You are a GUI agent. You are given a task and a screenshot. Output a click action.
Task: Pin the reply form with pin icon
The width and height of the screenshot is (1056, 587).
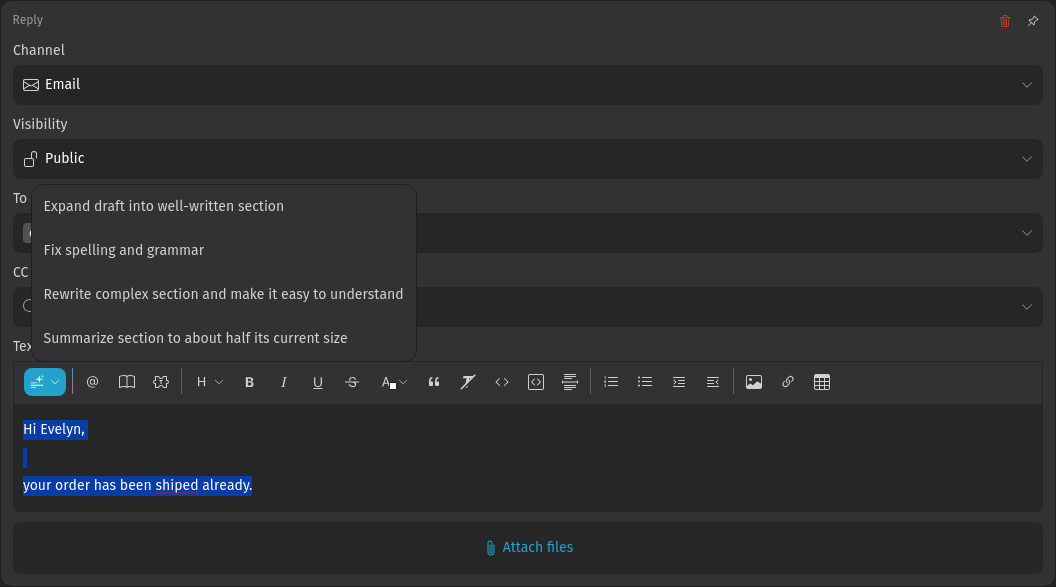(x=1033, y=21)
